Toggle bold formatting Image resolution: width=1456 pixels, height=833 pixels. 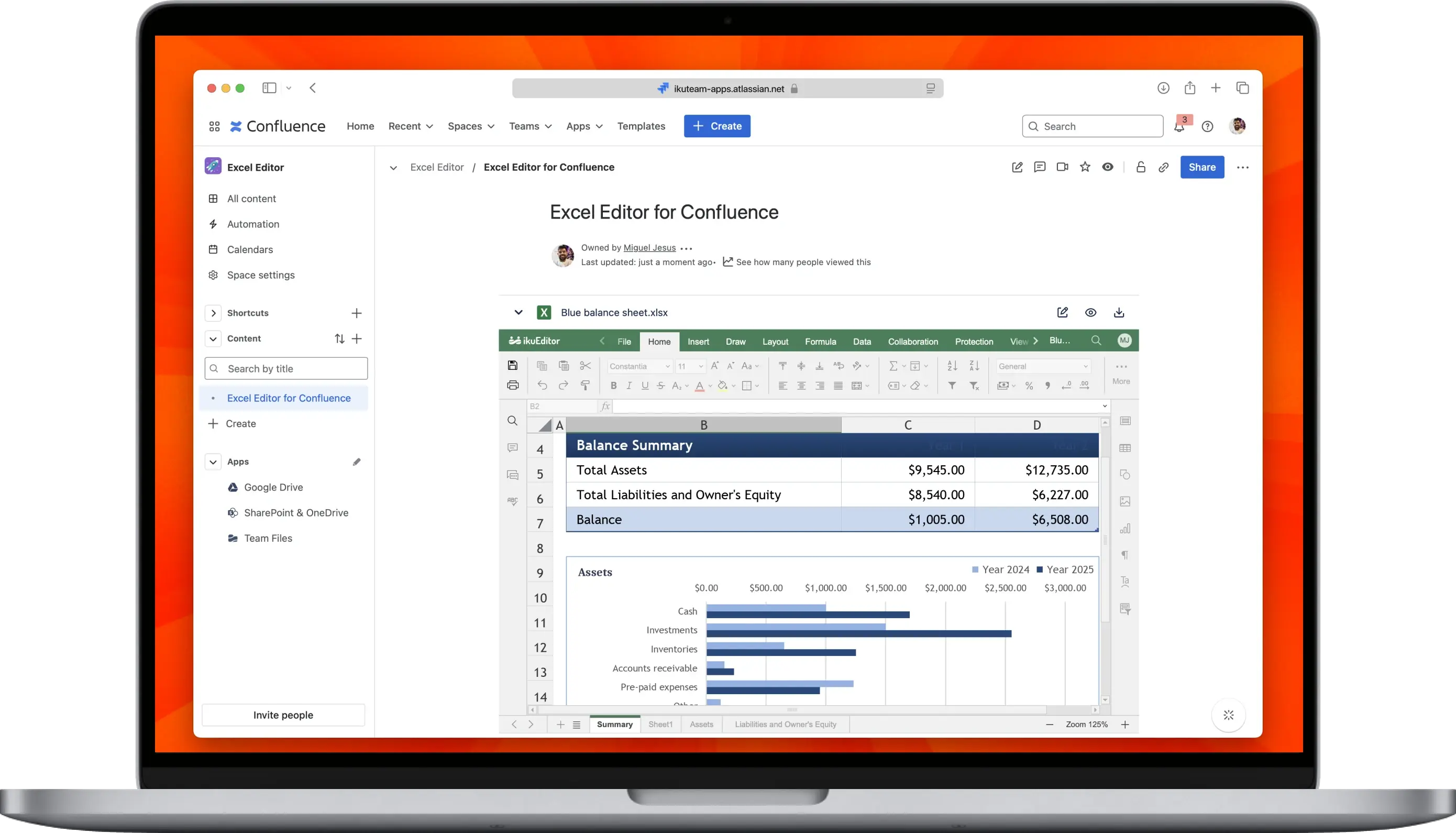[614, 386]
